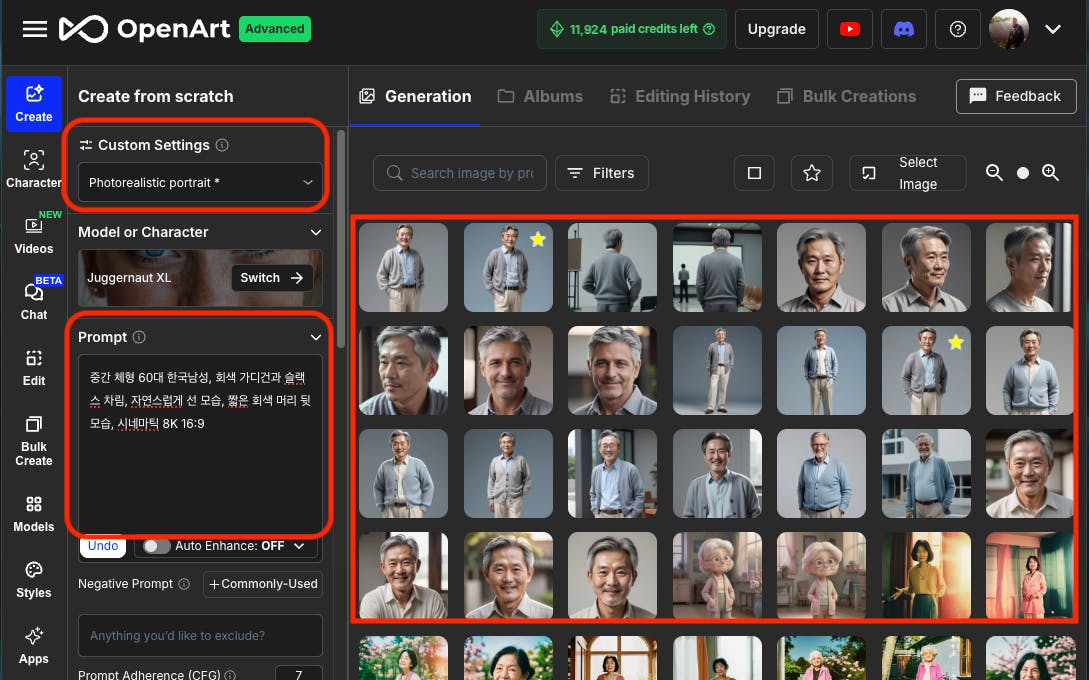Switch the Juggernaut XL model
The image size is (1089, 680).
[x=272, y=278]
